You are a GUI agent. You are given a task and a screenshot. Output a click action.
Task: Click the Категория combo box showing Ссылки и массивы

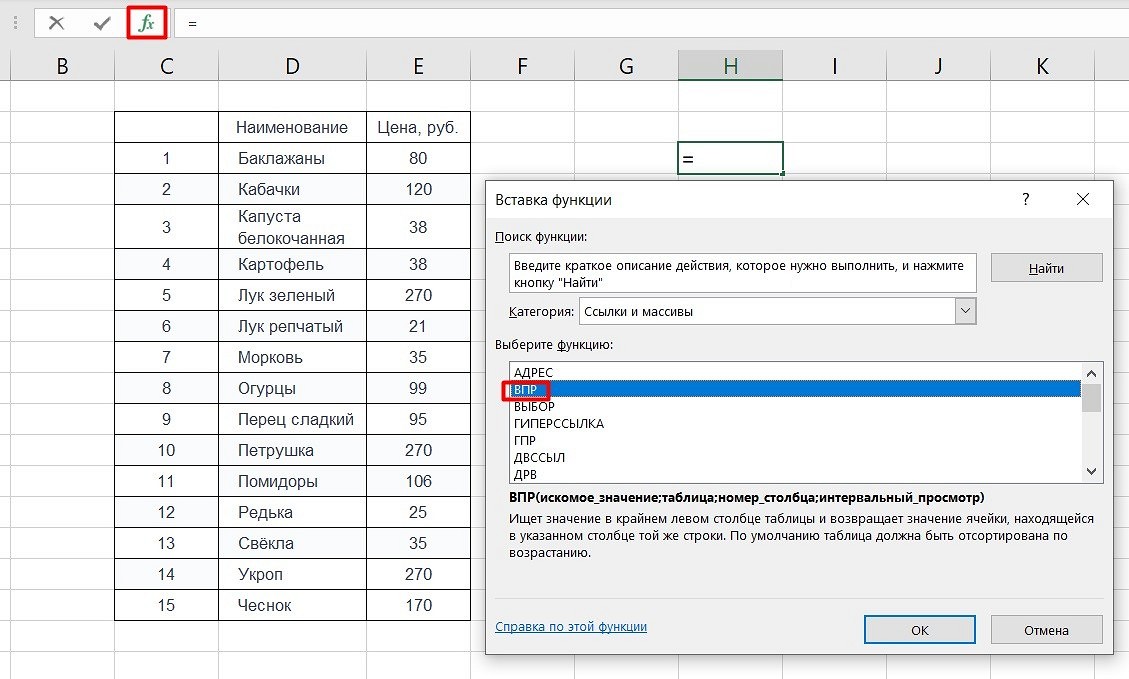pyautogui.click(x=778, y=311)
